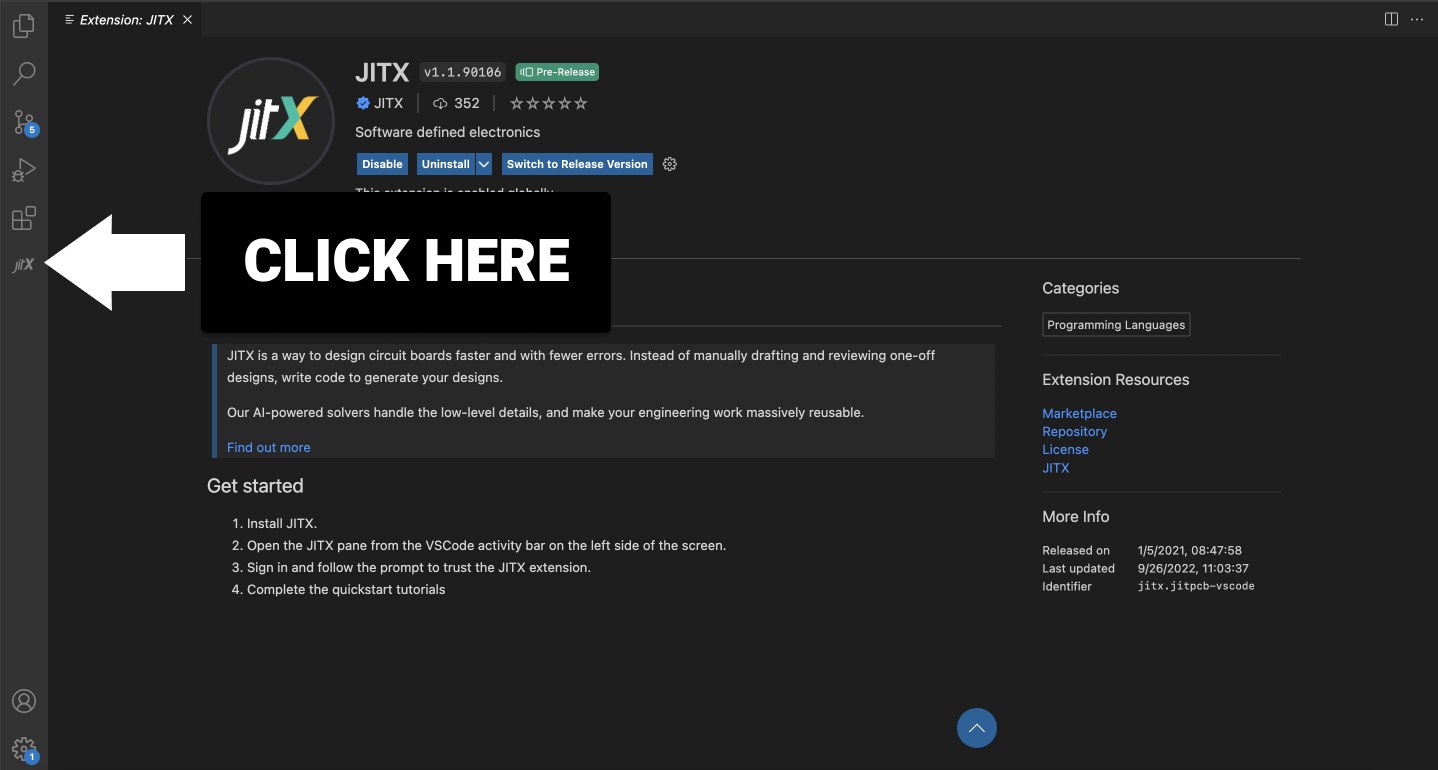Open the JITX resource link
Viewport: 1438px width, 770px height.
tap(1055, 467)
